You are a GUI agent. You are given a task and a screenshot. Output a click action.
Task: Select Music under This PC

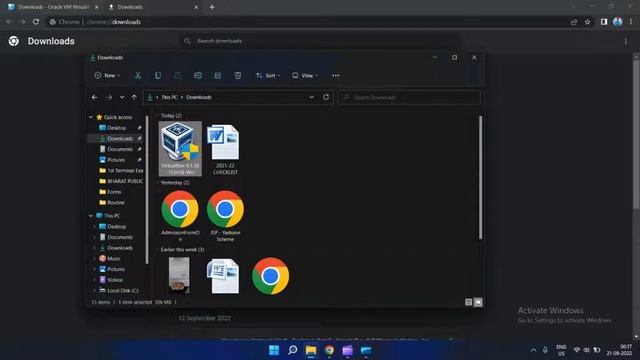pyautogui.click(x=114, y=258)
